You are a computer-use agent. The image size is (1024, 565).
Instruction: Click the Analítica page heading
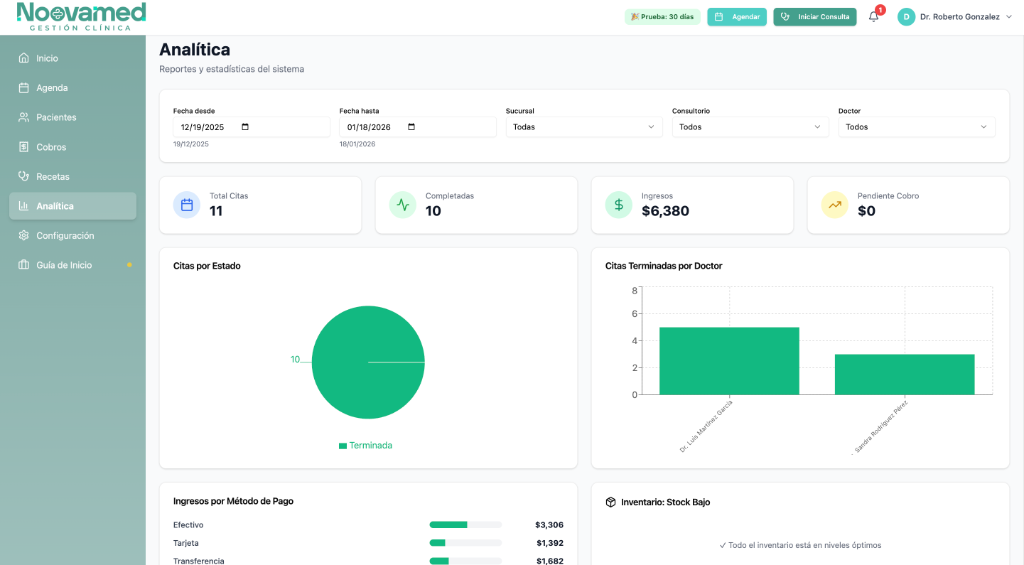[x=195, y=50]
